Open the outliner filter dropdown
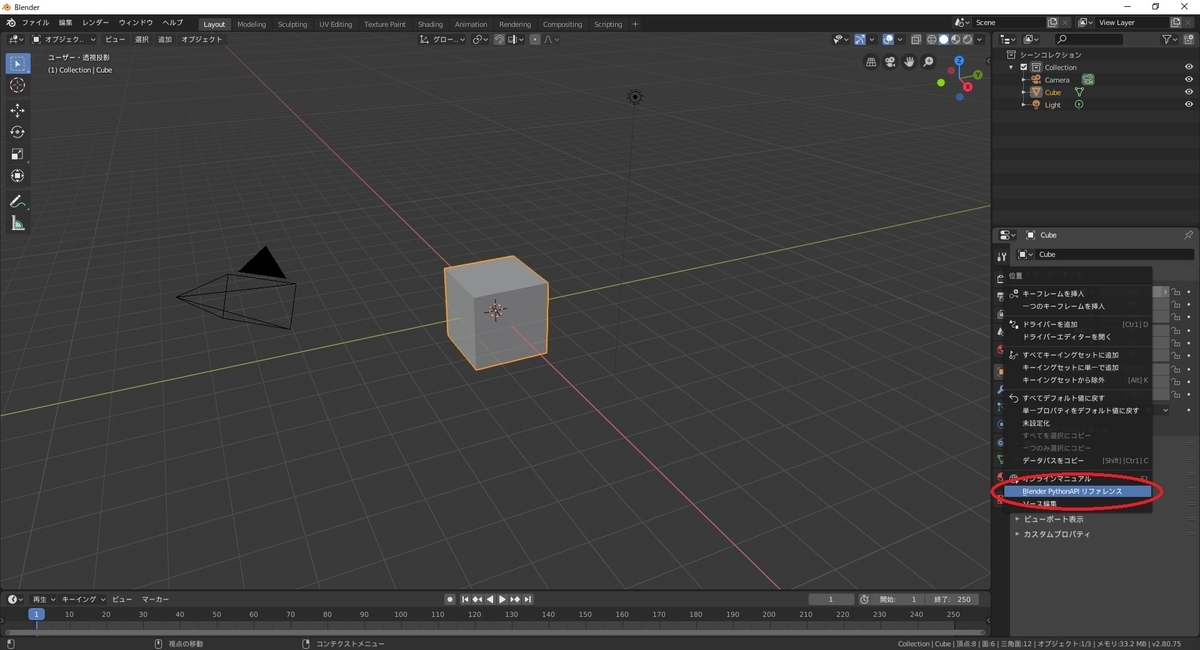The height and width of the screenshot is (650, 1200). 1170,39
